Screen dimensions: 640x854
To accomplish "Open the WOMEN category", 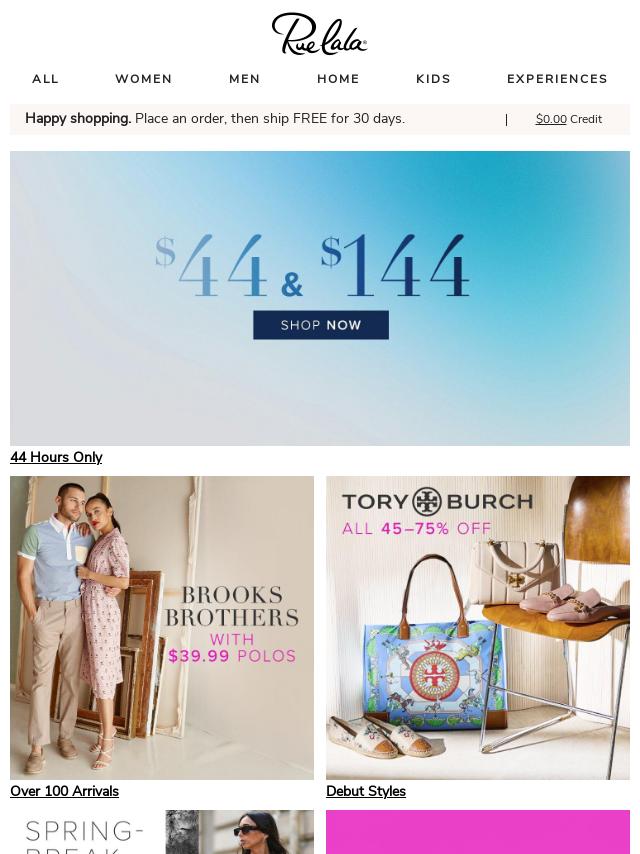I will [x=144, y=79].
